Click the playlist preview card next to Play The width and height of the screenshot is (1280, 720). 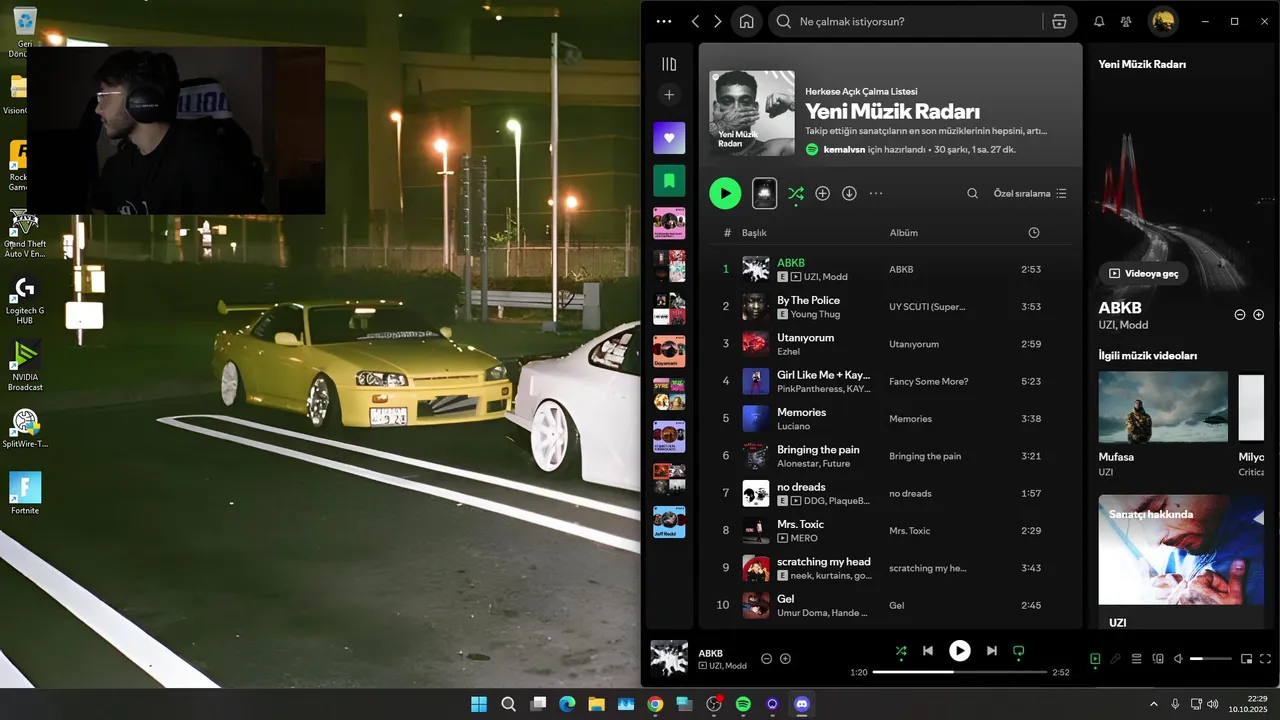[764, 193]
